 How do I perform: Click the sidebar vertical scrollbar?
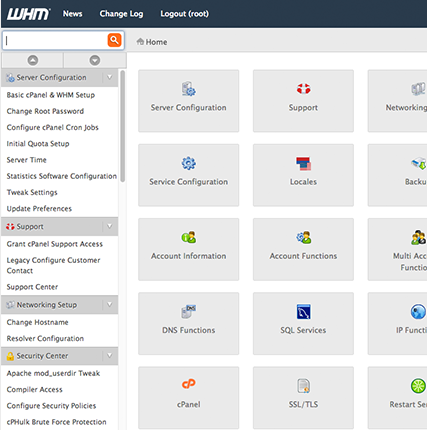(123, 126)
